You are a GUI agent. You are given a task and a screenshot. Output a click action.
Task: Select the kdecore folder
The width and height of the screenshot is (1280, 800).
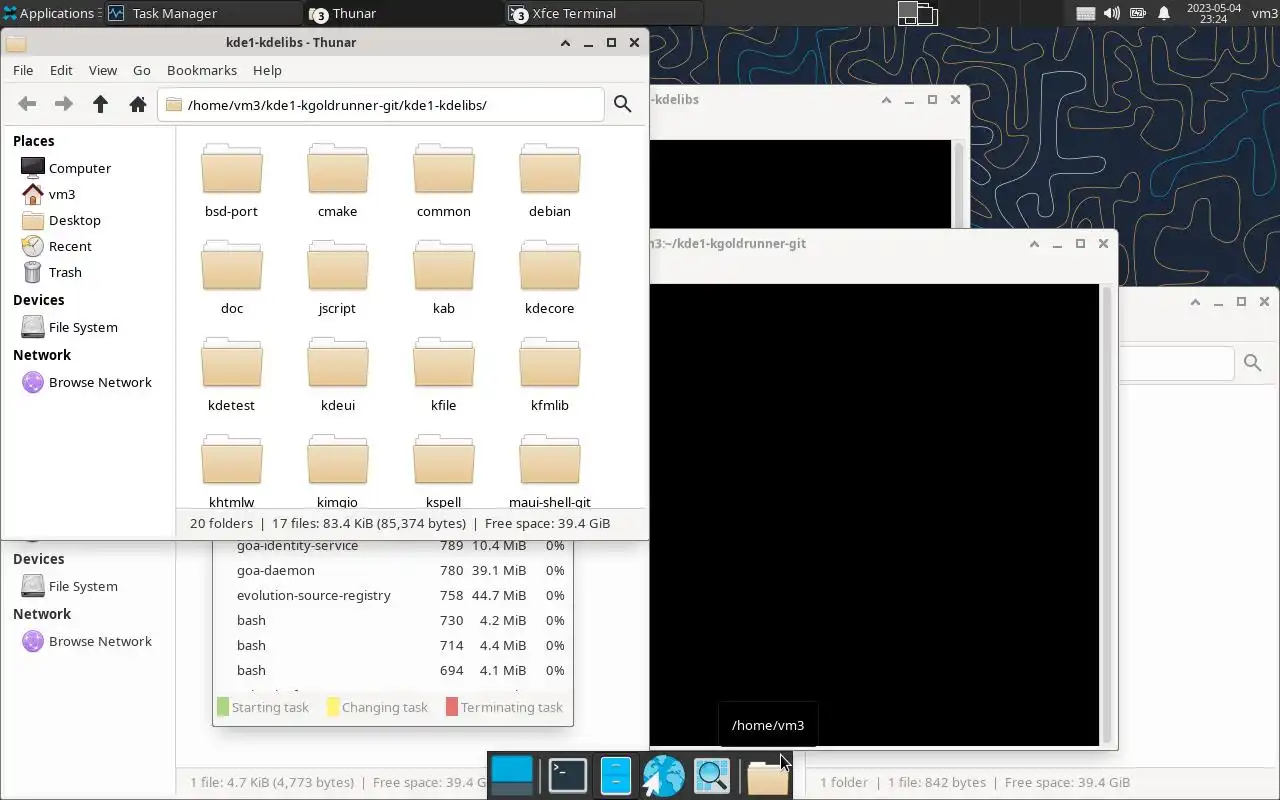click(550, 277)
